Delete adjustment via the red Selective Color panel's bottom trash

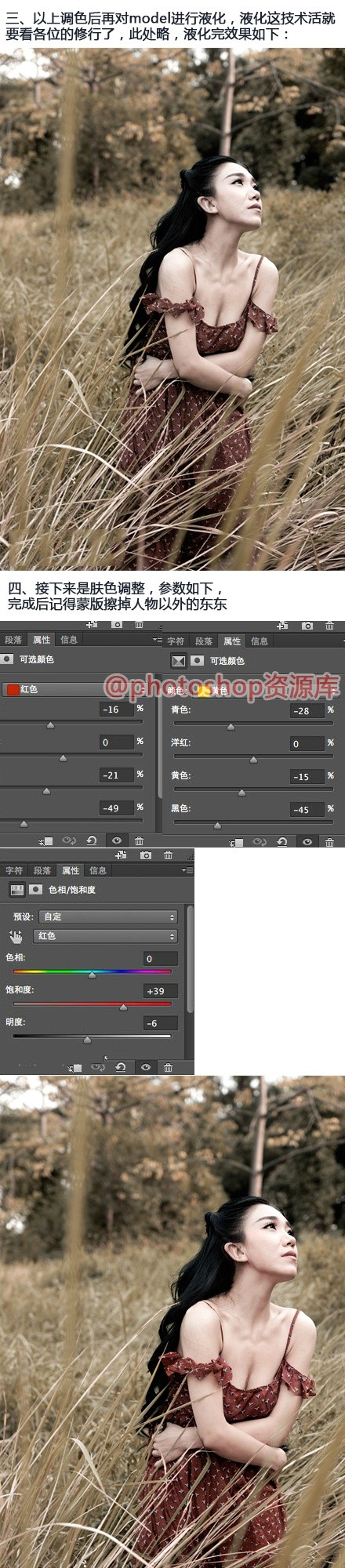pyautogui.click(x=139, y=840)
